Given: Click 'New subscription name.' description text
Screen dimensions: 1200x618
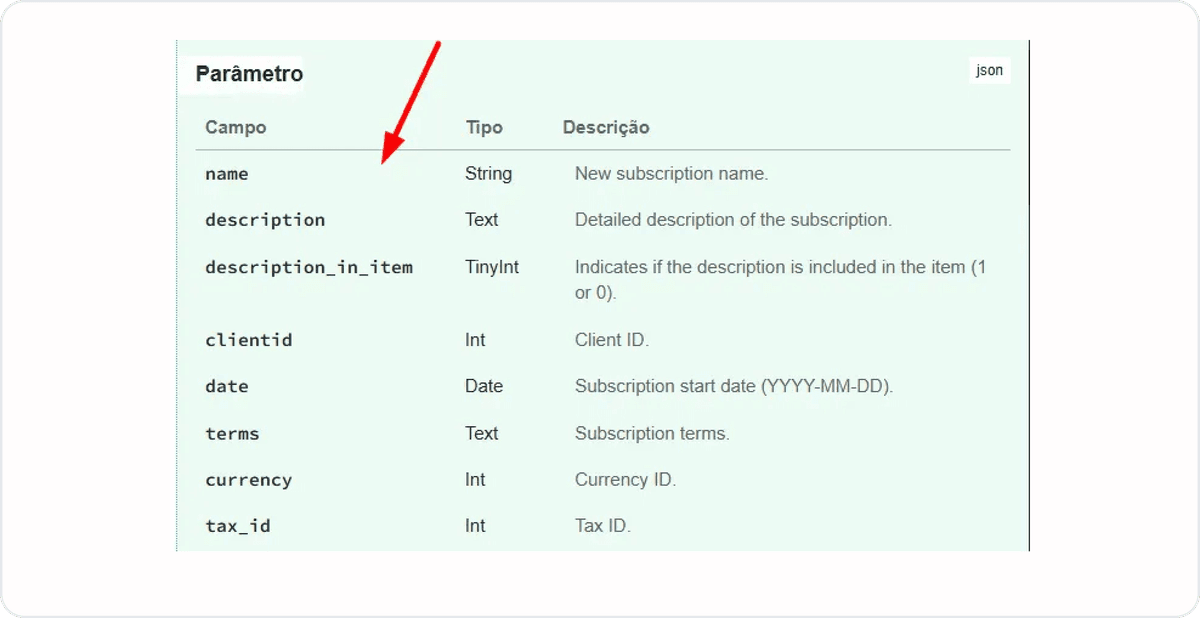Looking at the screenshot, I should coord(671,174).
